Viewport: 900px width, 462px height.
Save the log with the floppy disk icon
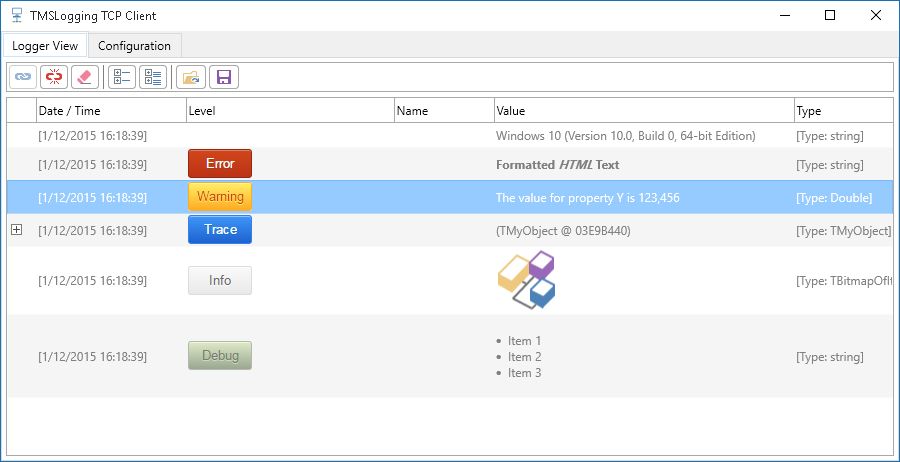(x=224, y=77)
